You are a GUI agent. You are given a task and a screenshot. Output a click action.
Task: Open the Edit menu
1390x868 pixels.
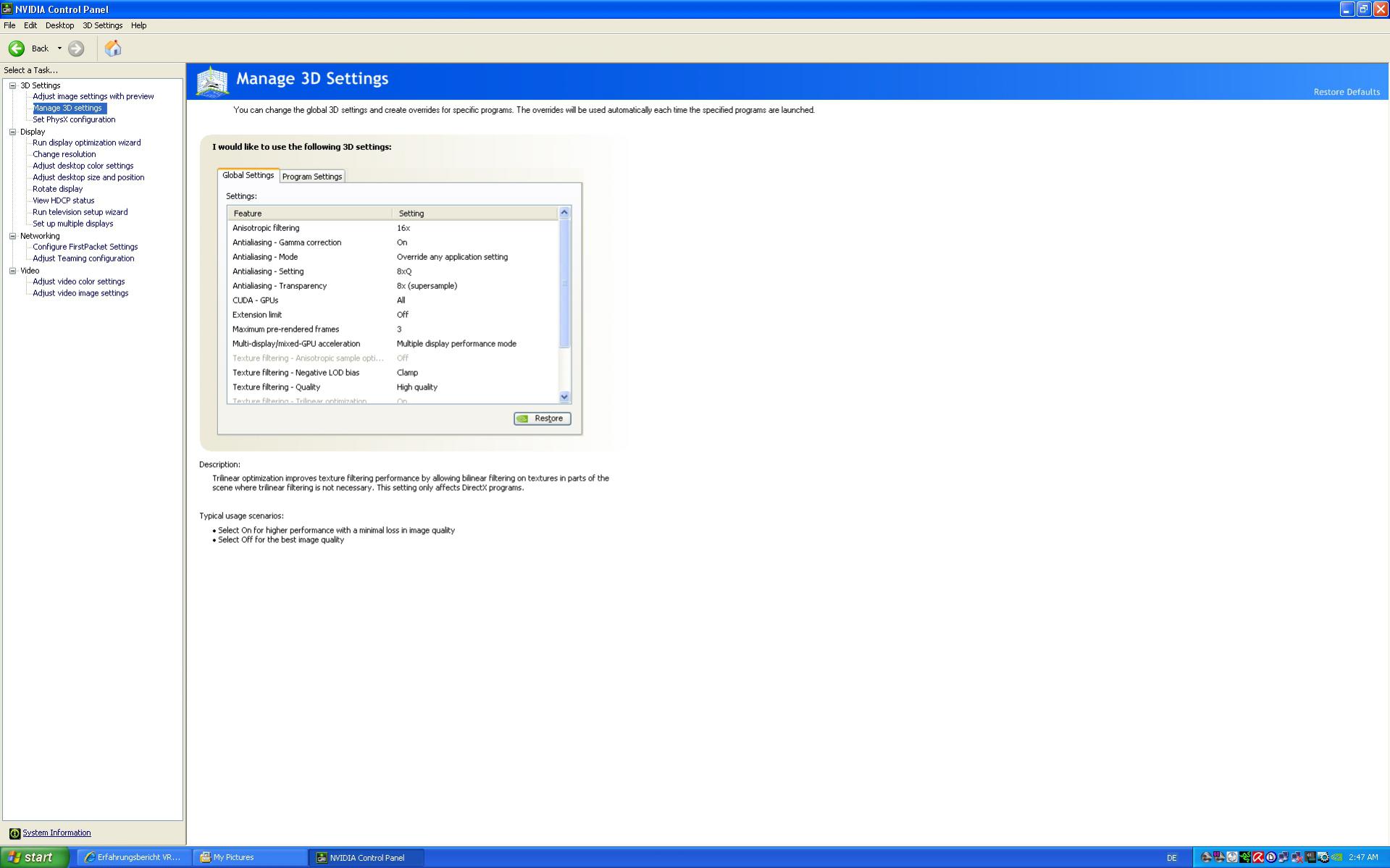tap(30, 25)
